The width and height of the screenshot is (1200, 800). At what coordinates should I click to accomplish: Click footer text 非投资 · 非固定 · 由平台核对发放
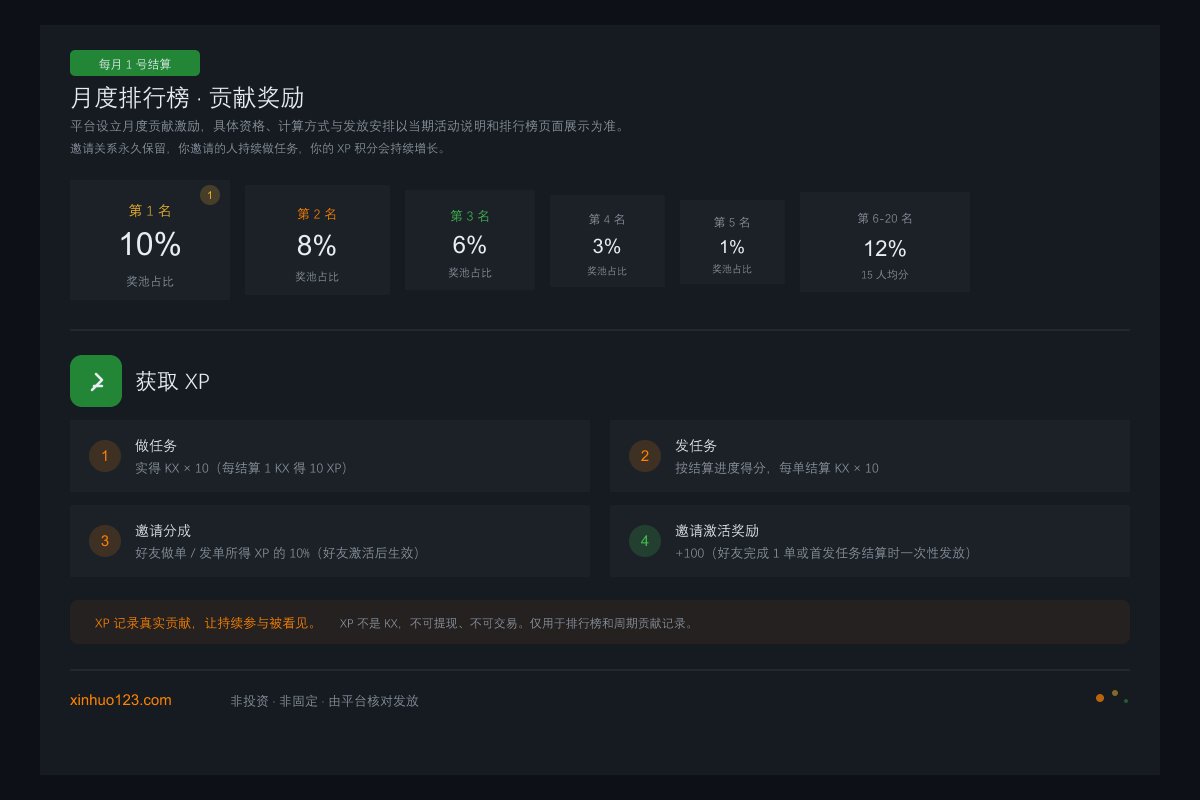(x=325, y=701)
